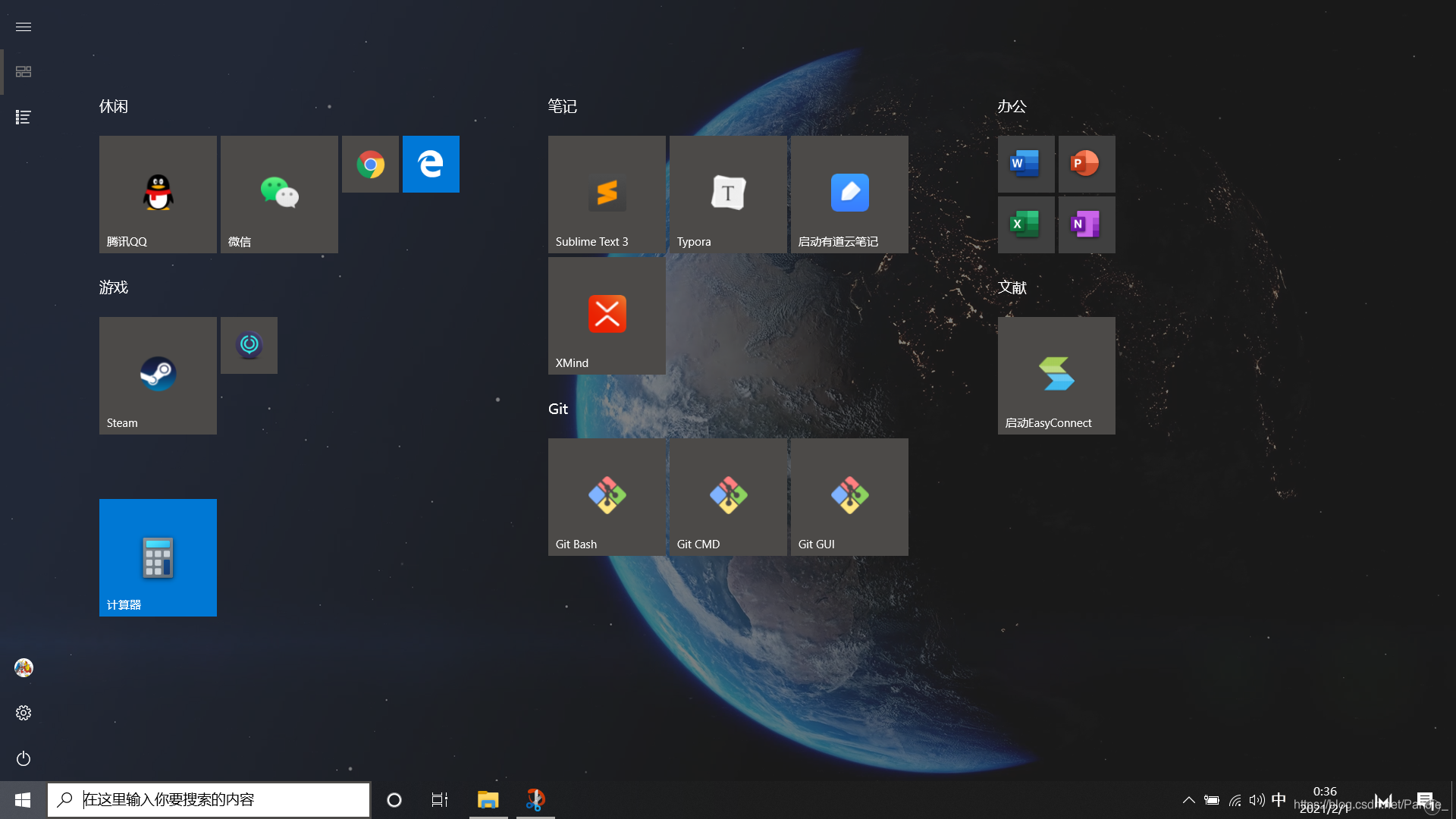
Task: Select the Git group heading
Action: click(558, 409)
